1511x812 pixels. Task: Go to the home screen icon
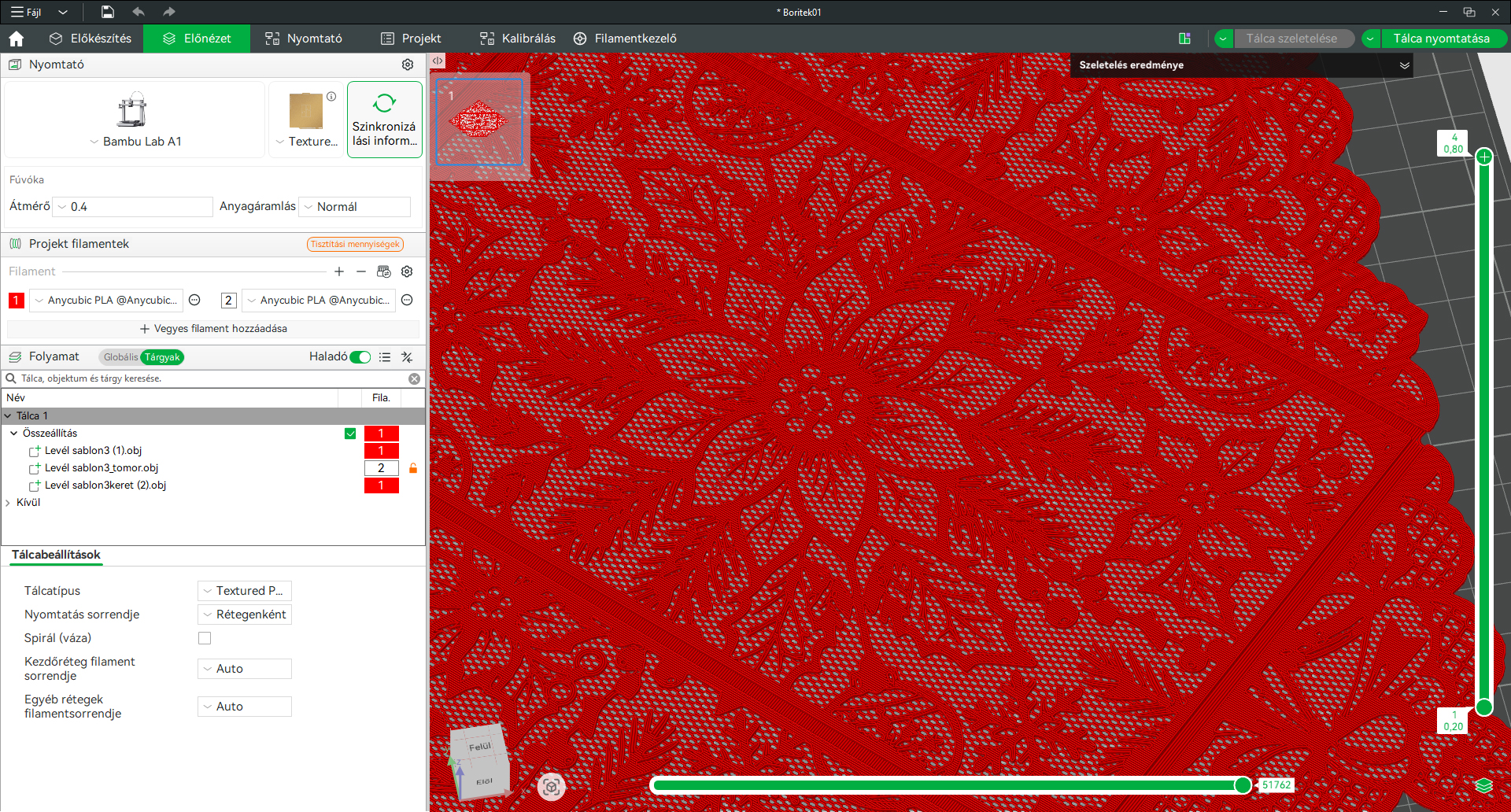coord(17,39)
